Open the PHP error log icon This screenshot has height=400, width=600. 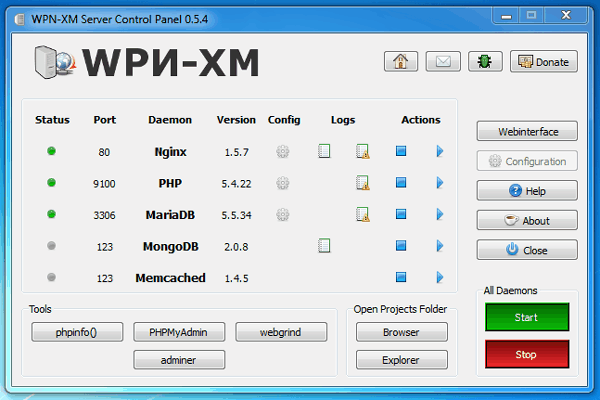(x=363, y=183)
